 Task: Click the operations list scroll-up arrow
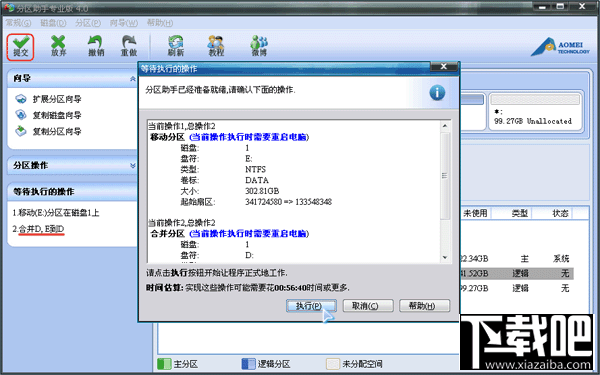[x=445, y=126]
